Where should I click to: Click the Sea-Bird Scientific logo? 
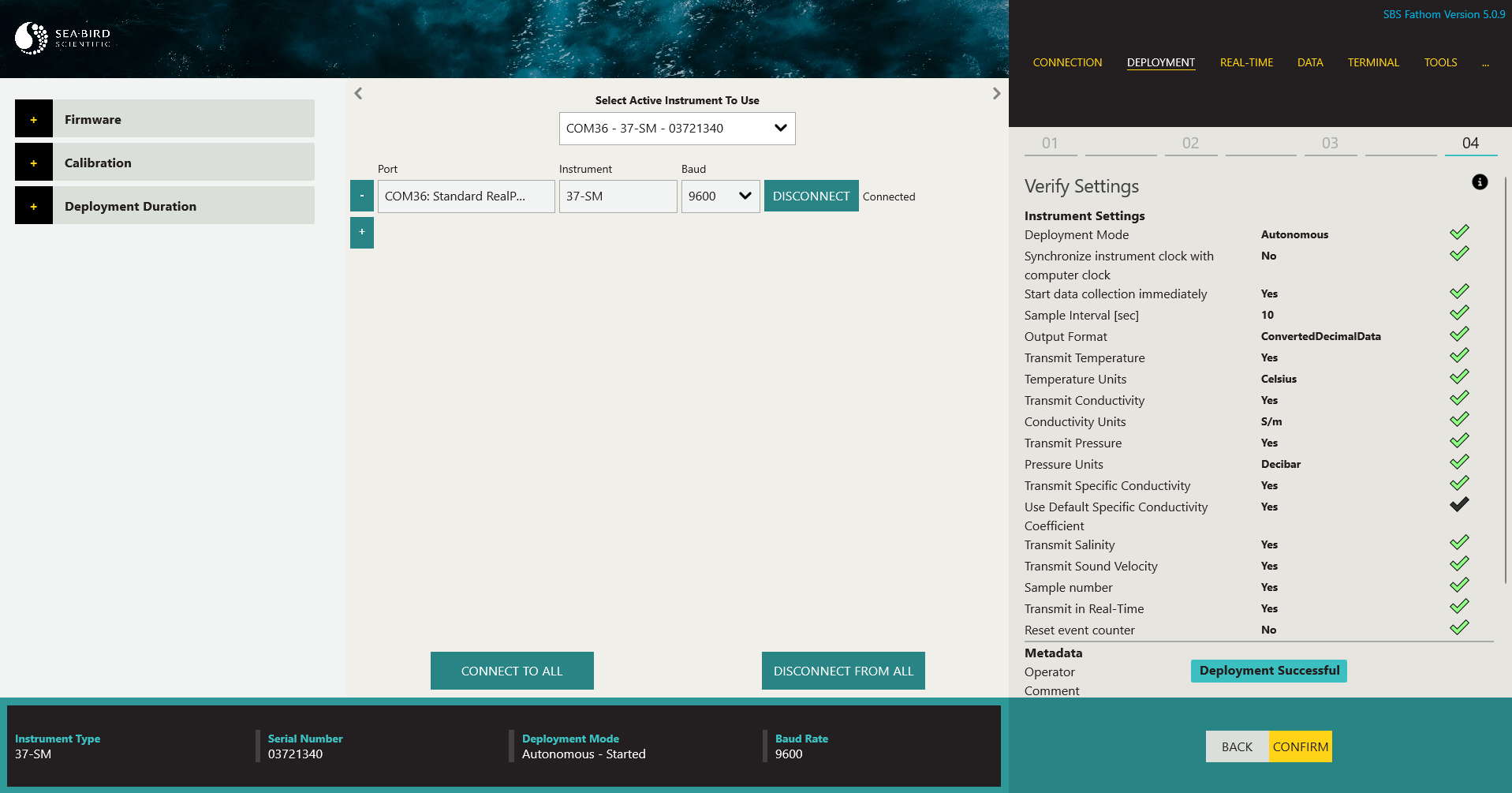63,38
